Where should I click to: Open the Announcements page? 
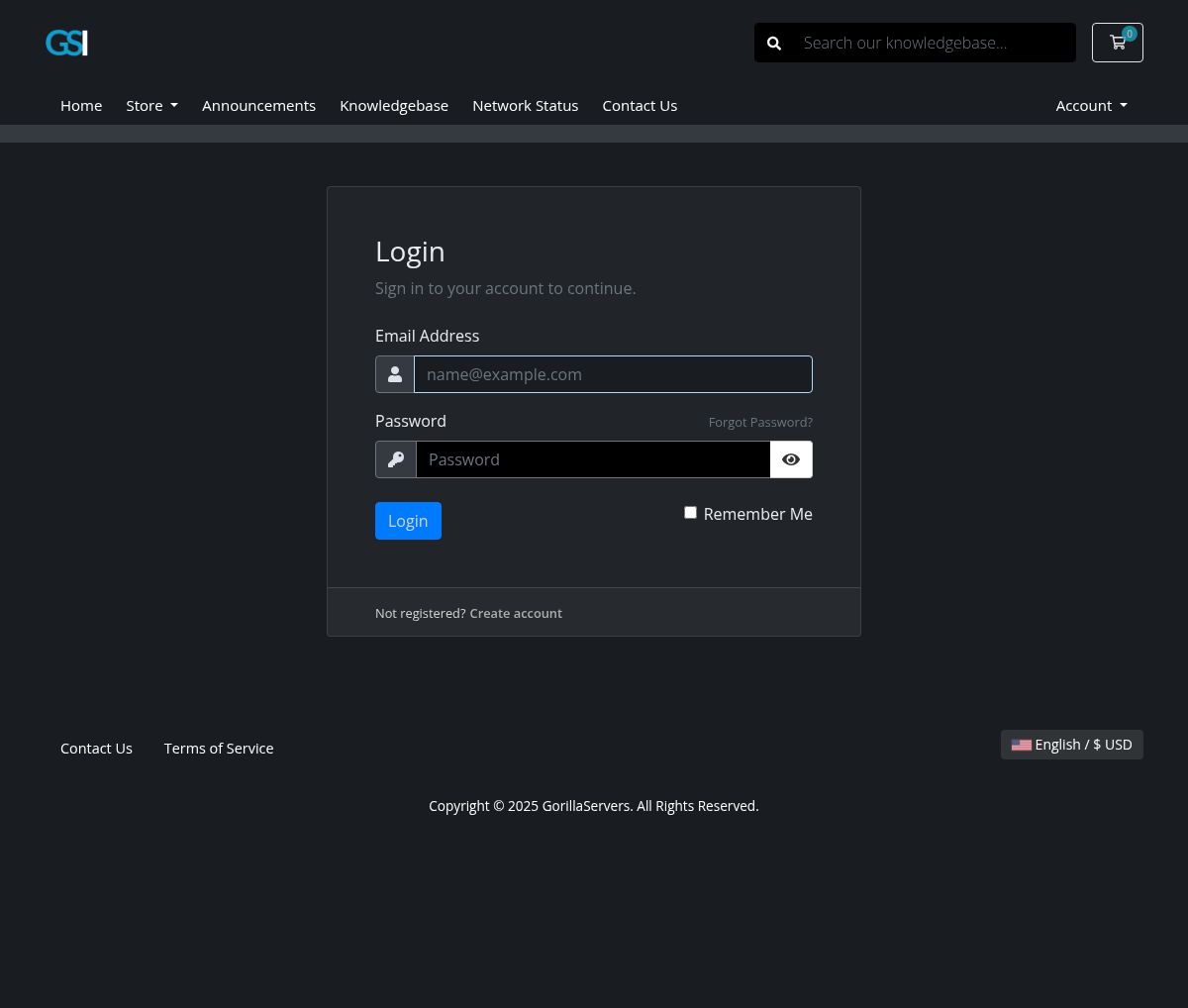point(258,106)
